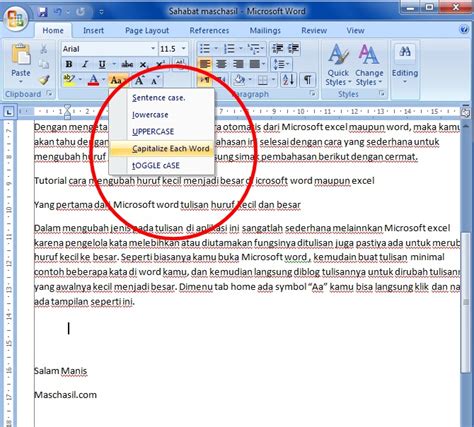Click the Change Case Aa button

point(118,80)
